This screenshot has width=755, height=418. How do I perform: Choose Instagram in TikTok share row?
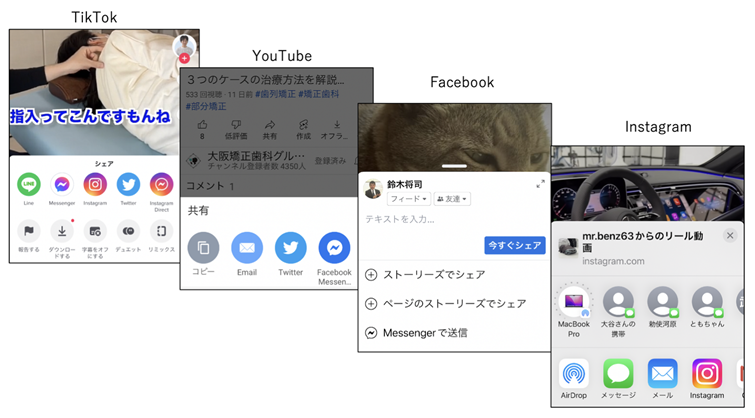[x=95, y=185]
